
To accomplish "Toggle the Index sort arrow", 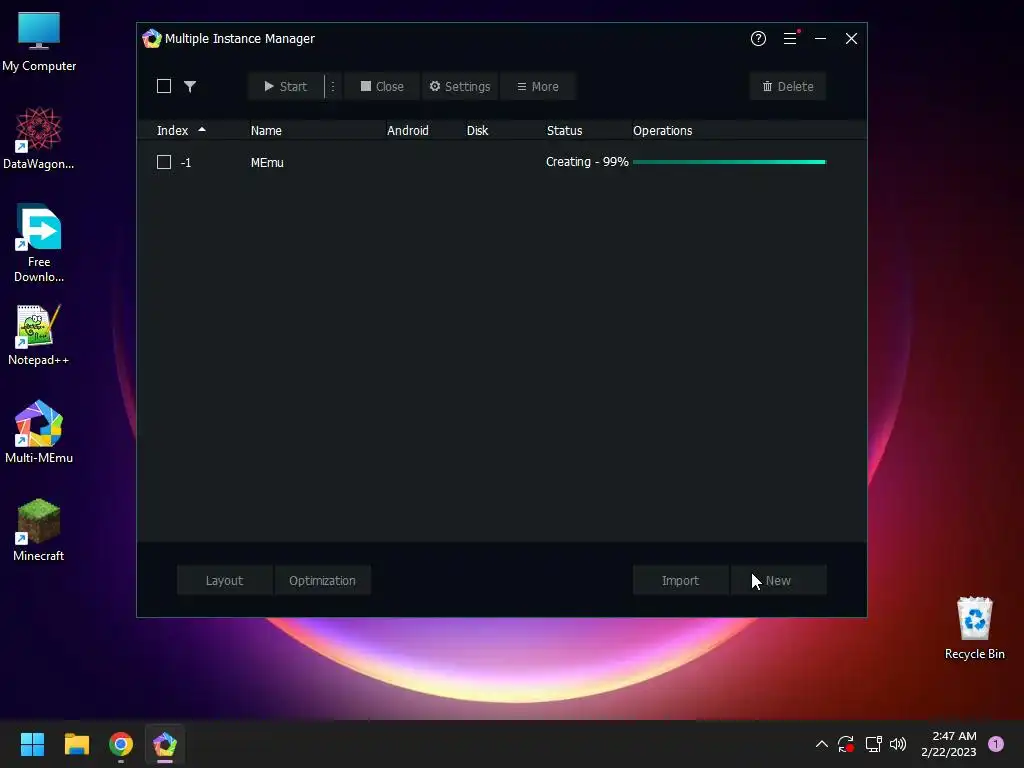I will (x=202, y=130).
